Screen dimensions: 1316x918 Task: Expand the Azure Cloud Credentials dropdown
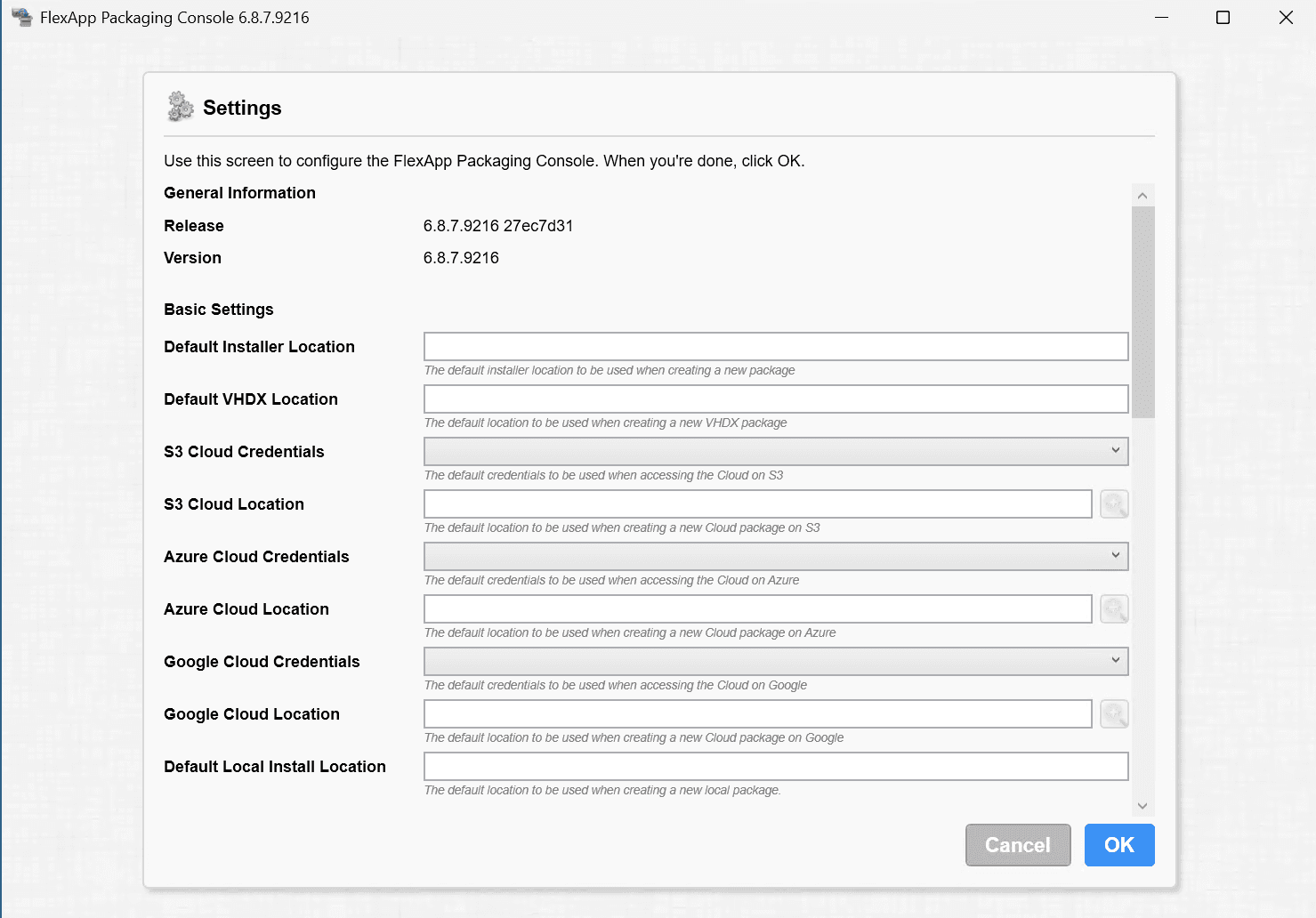(x=775, y=556)
